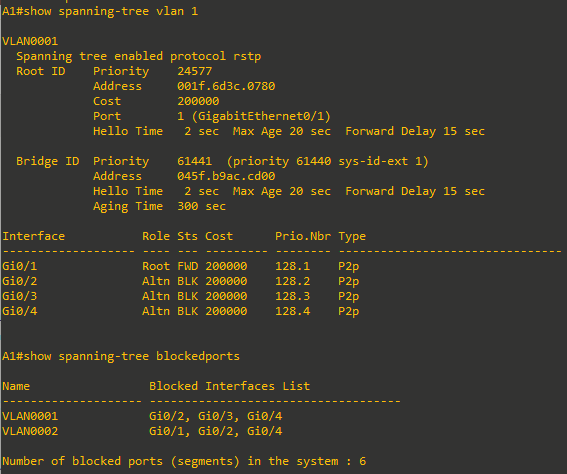This screenshot has width=567, height=474.
Task: Select the Gi0/2 interface name
Action: coord(20,281)
